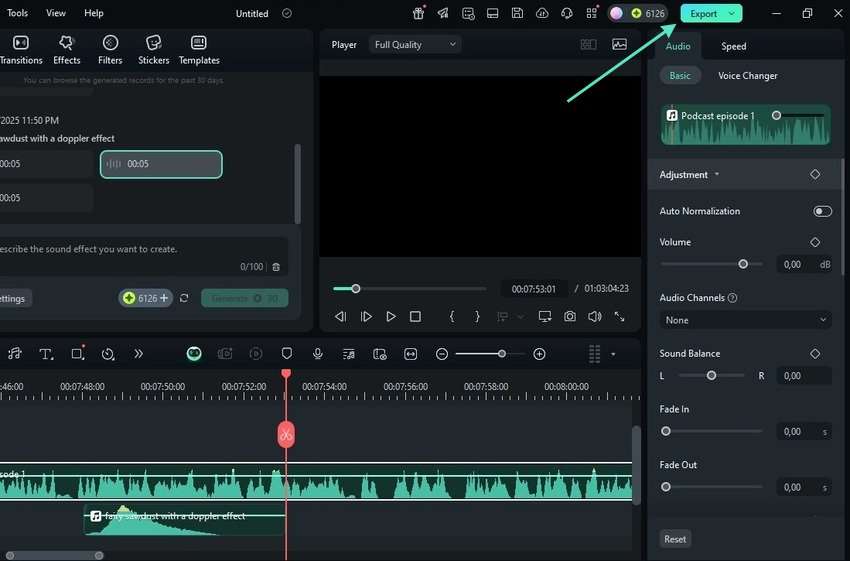Open the Stickers panel
The width and height of the screenshot is (850, 561).
pyautogui.click(x=153, y=50)
